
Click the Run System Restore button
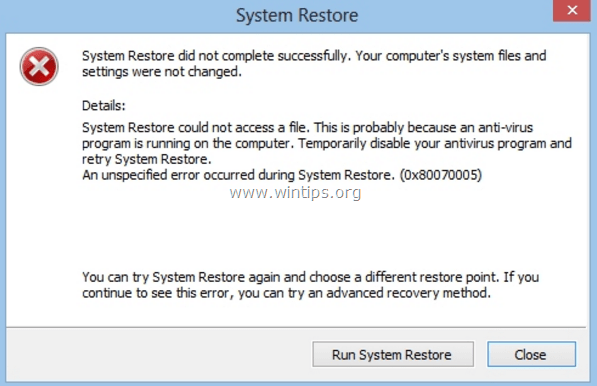coord(393,354)
